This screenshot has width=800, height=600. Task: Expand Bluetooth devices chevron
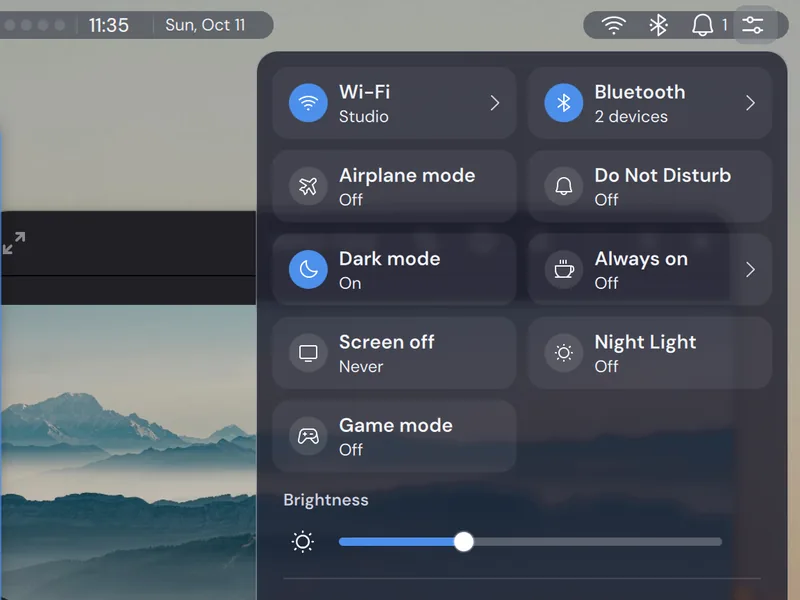point(750,103)
